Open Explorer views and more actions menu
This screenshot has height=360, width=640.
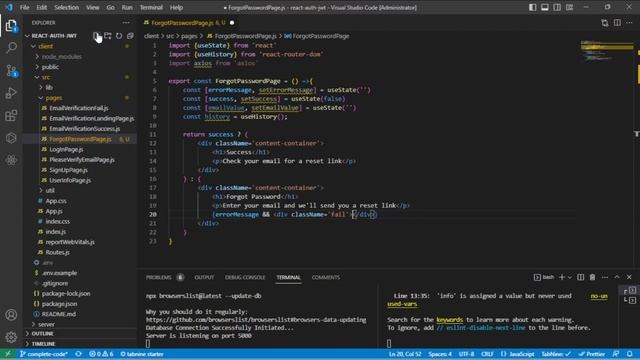click(126, 23)
